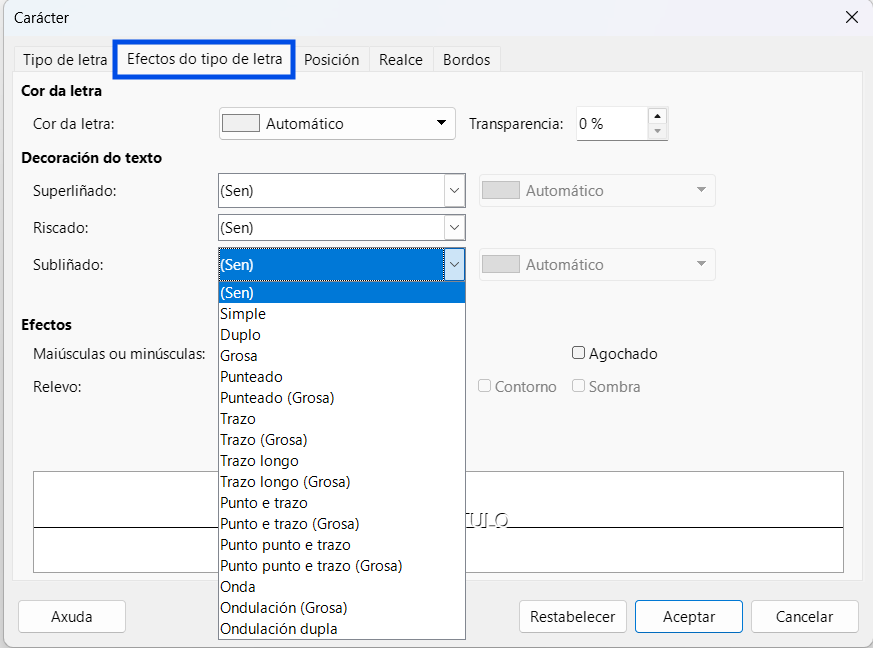Screen dimensions: 873x648
Task: Enable the Agochado checkbox
Action: click(578, 353)
